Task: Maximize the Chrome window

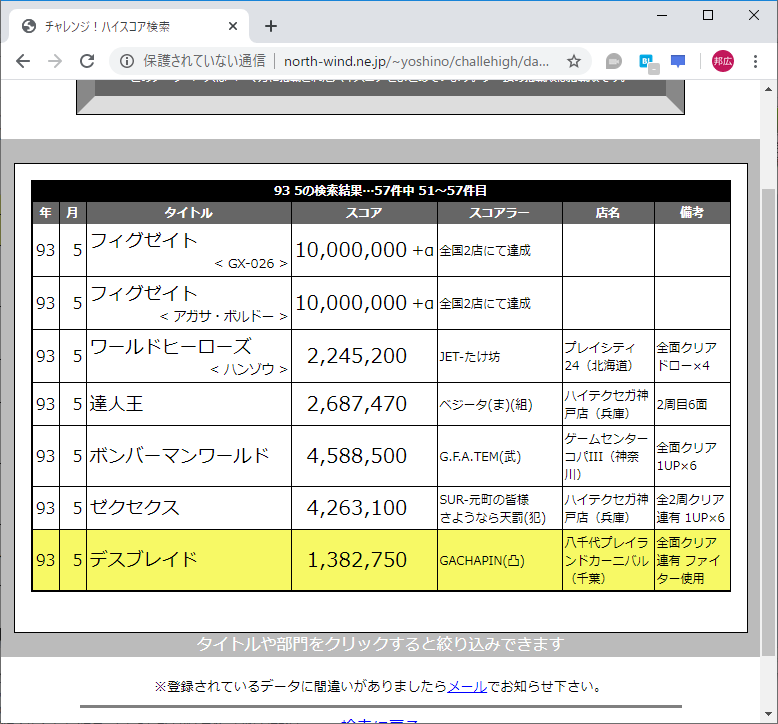Action: pos(708,15)
